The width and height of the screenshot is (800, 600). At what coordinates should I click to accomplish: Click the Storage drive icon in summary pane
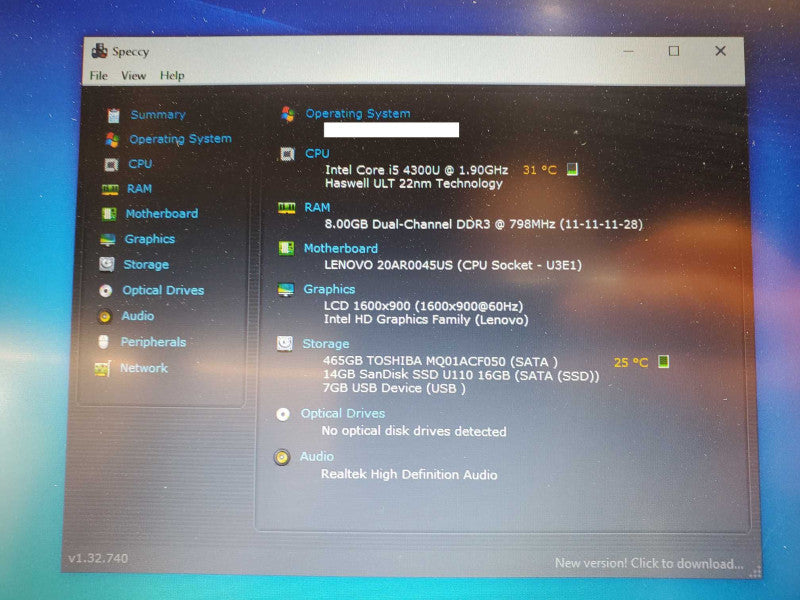[x=285, y=343]
